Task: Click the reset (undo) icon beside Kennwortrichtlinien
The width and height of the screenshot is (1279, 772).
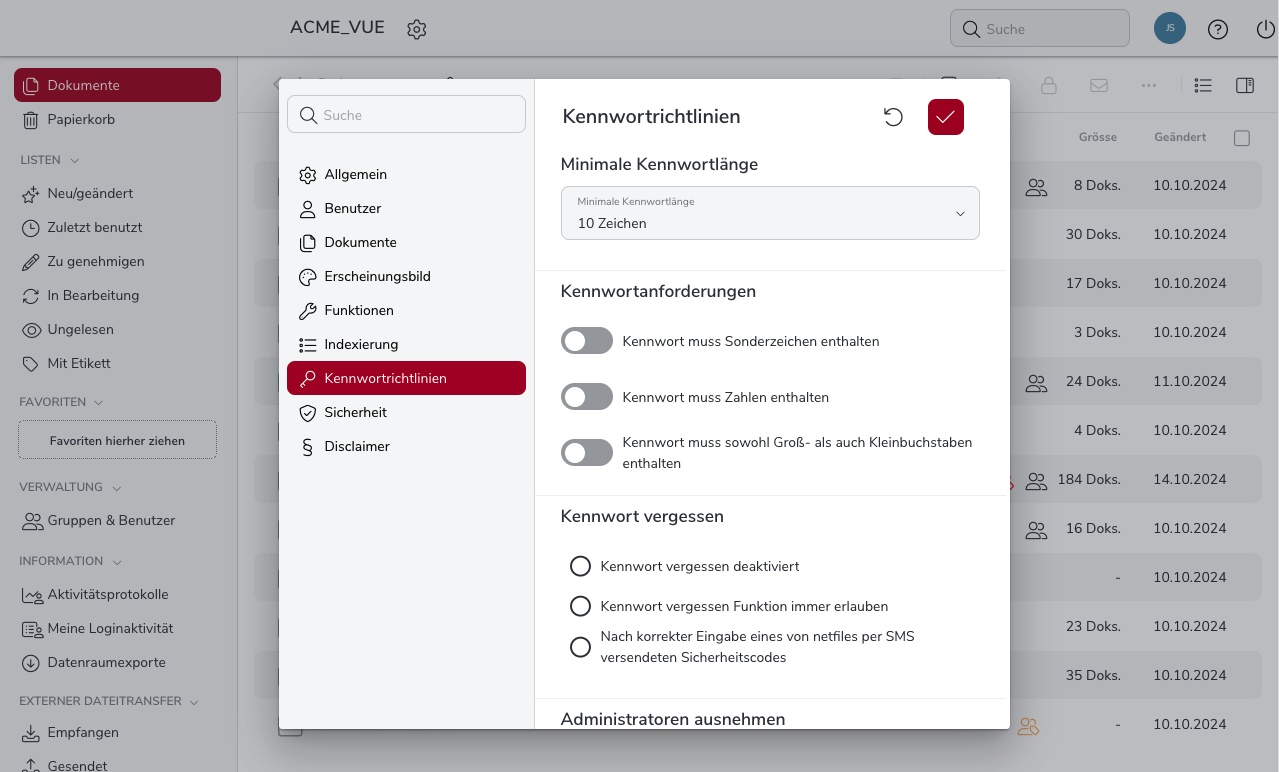Action: coord(893,117)
